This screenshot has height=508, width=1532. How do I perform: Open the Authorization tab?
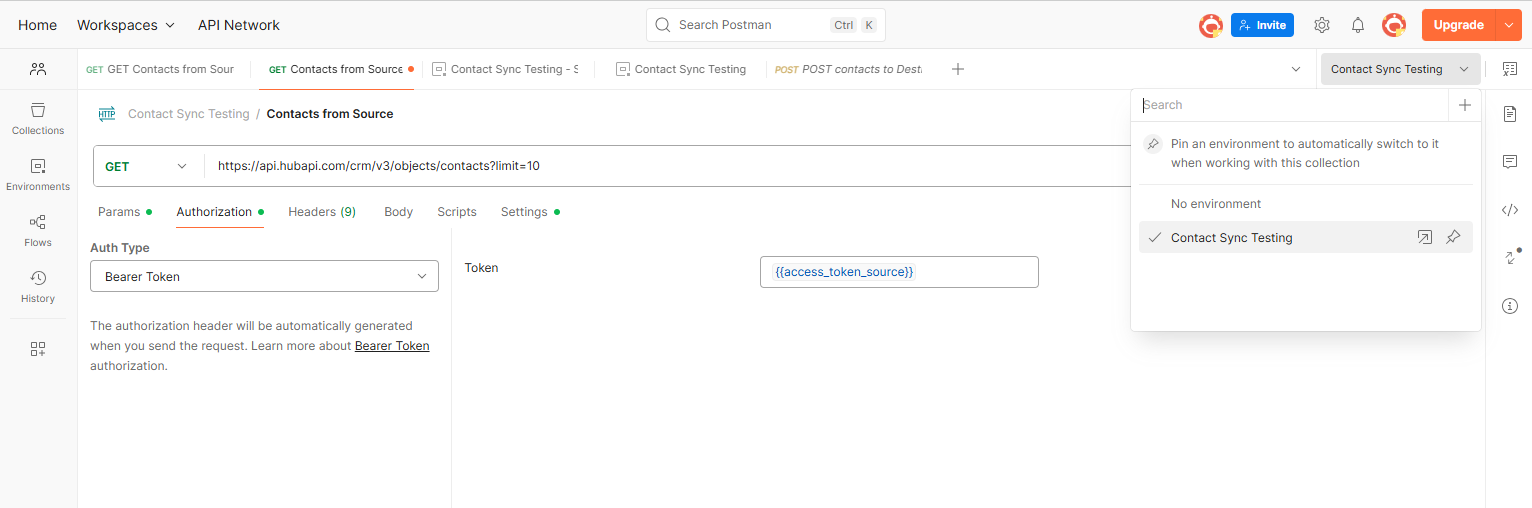[219, 212]
